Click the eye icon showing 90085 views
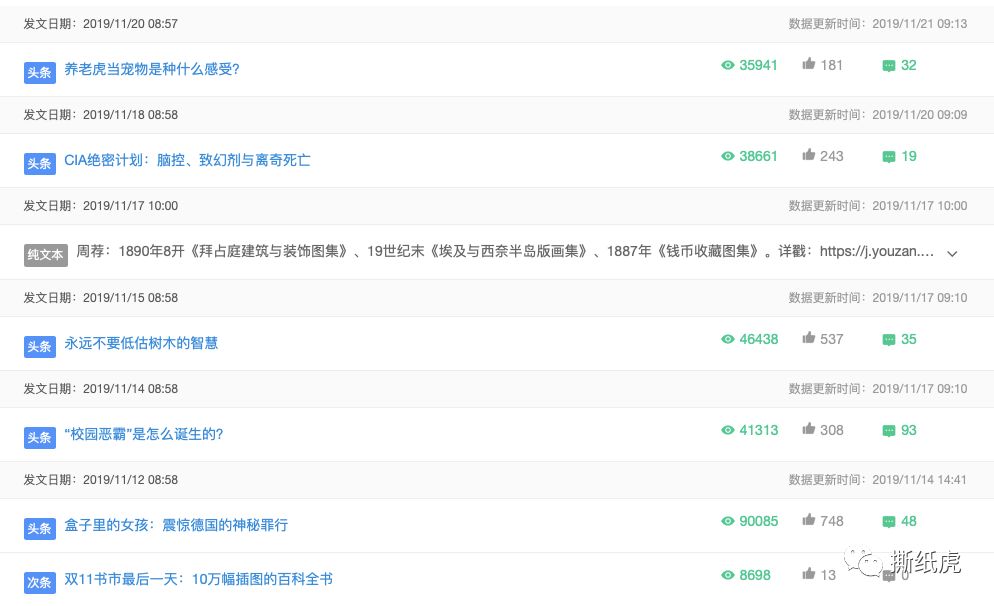994x606 pixels. click(x=729, y=521)
